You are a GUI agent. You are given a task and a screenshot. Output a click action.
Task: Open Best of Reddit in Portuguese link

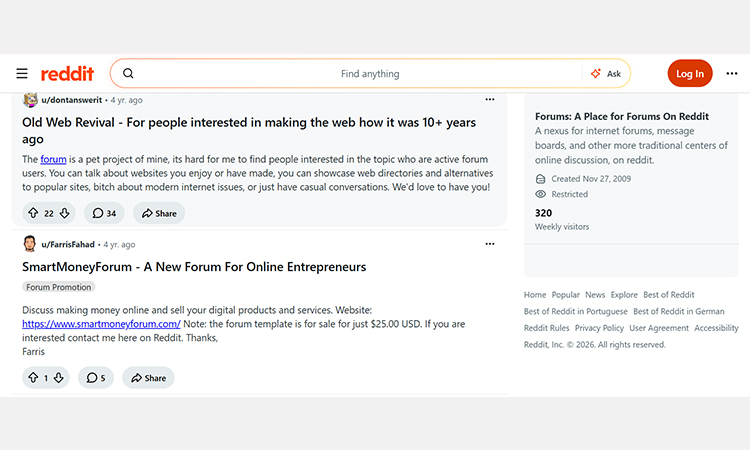(x=575, y=312)
